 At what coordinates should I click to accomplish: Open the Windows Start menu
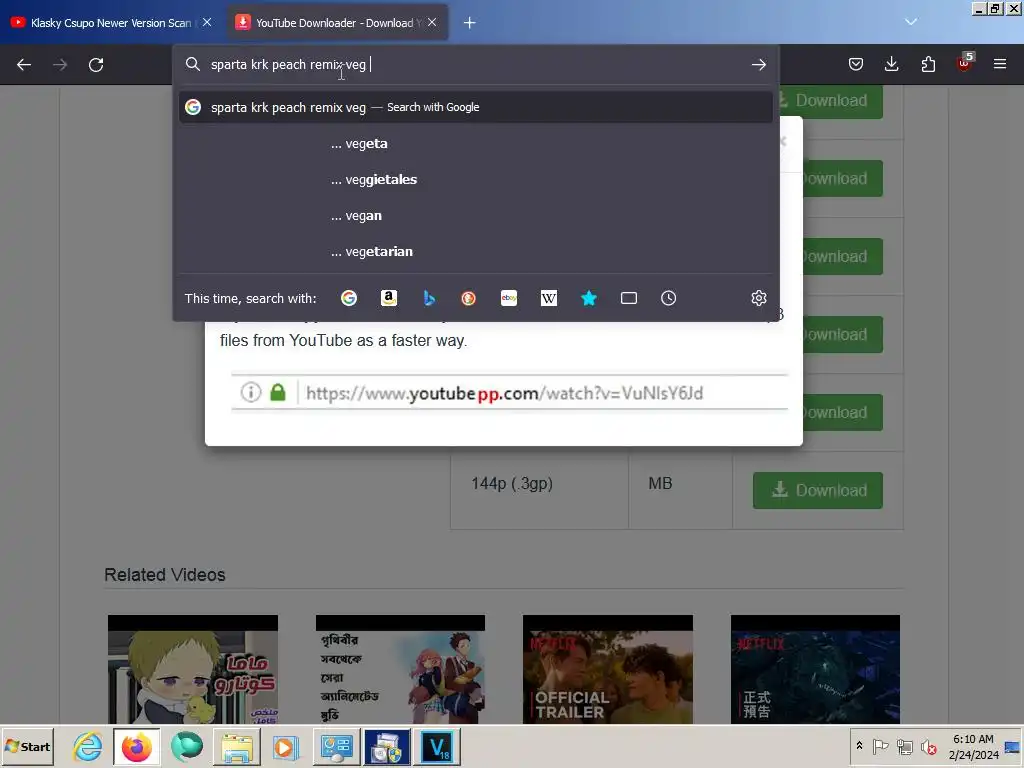(x=27, y=746)
